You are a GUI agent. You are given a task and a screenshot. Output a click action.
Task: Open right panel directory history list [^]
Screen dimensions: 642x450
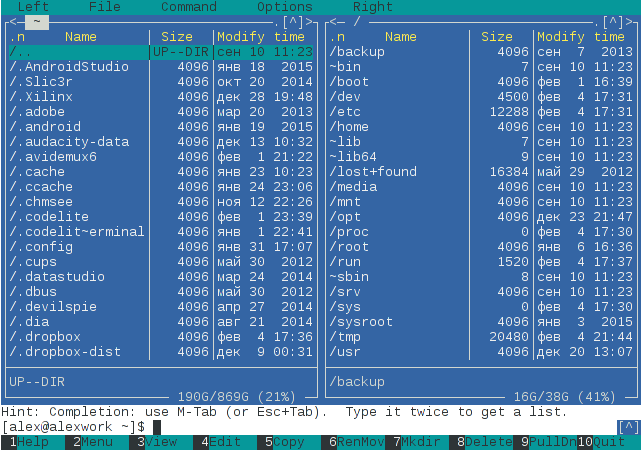pos(613,22)
